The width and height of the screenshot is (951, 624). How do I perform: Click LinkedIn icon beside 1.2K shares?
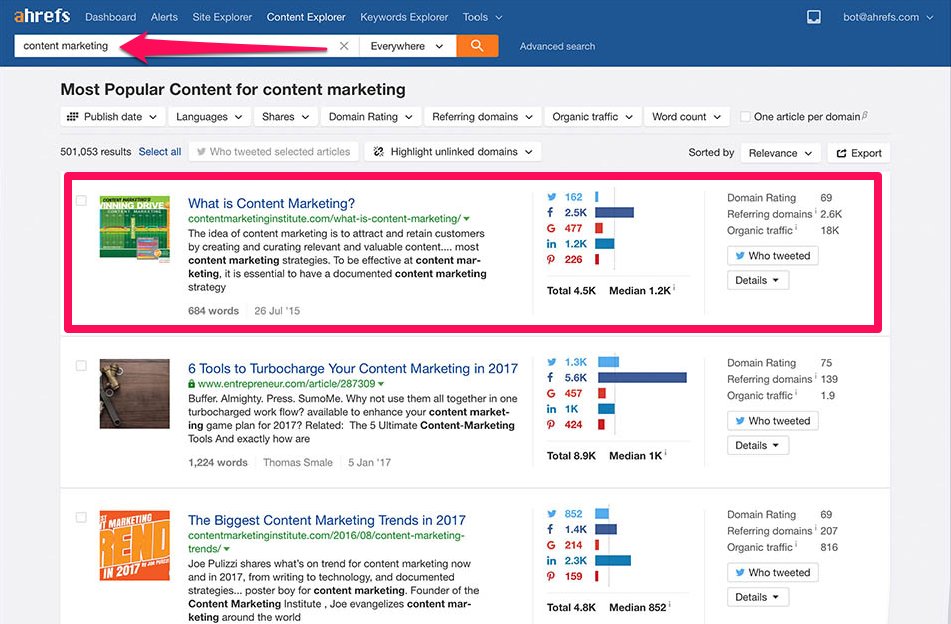[x=551, y=244]
